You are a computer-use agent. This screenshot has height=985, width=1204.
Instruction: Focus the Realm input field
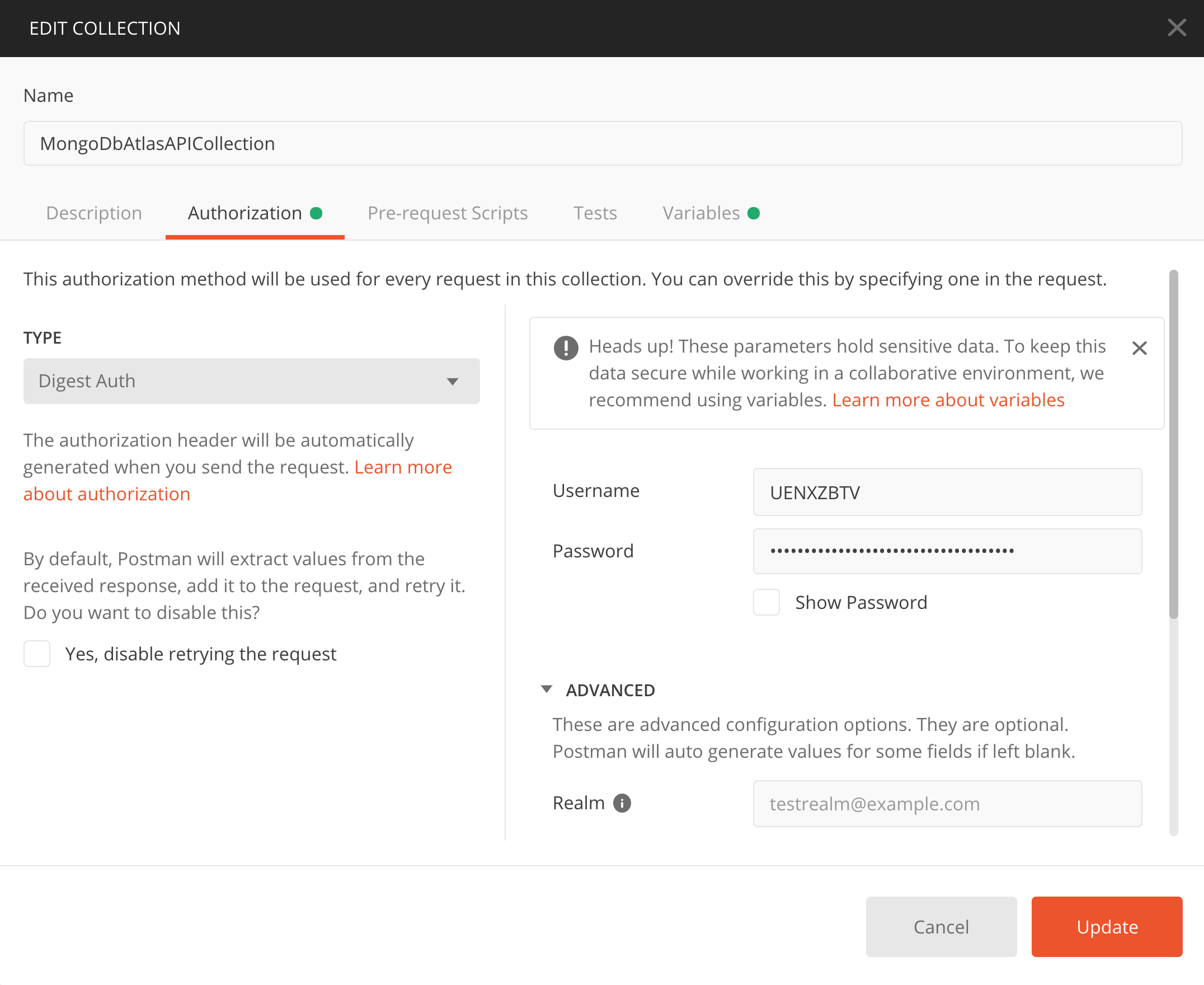[947, 803]
